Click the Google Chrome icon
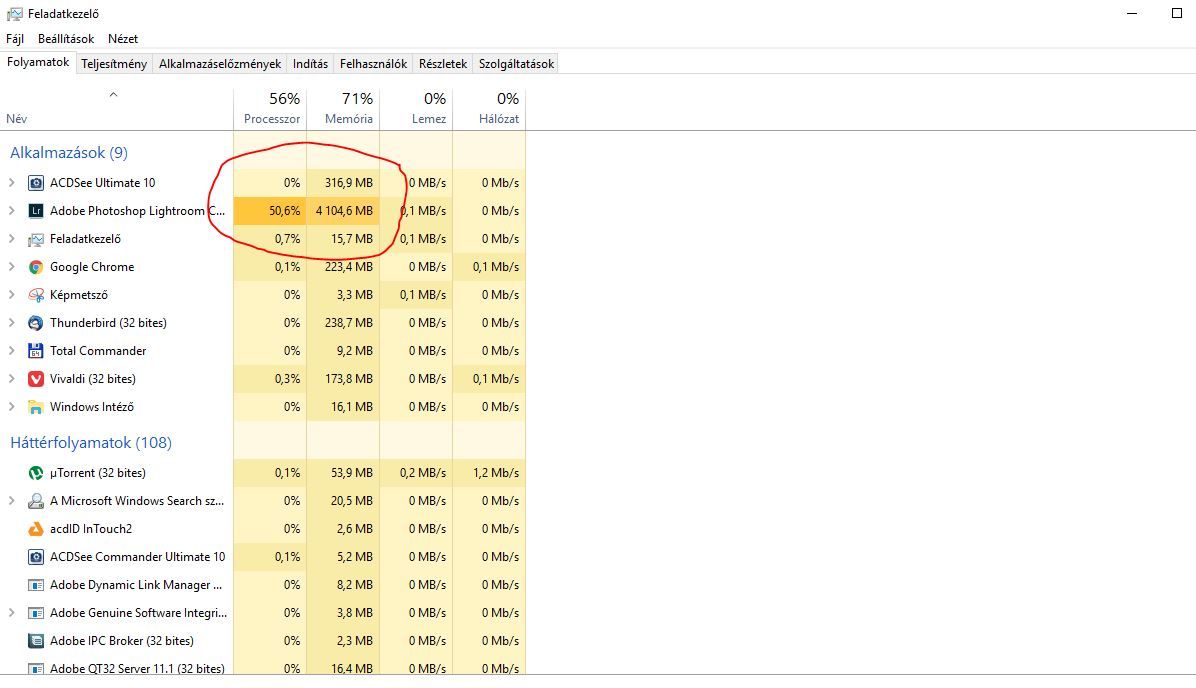This screenshot has height=688, width=1196. [36, 267]
